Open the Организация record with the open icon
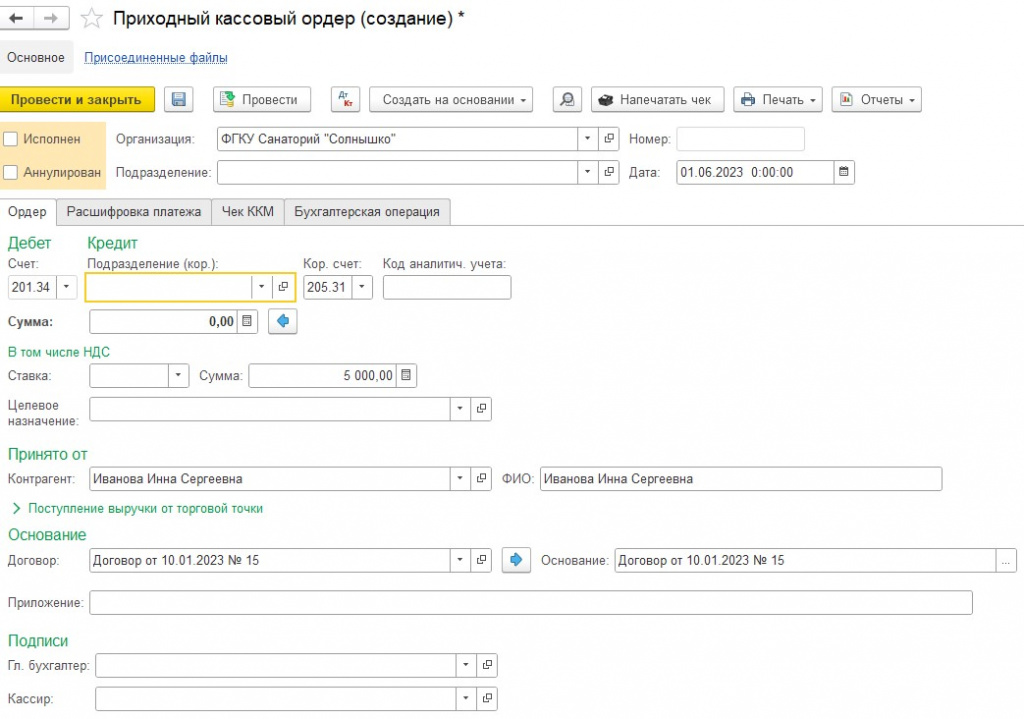Viewport: 1024px width, 719px height. click(609, 138)
